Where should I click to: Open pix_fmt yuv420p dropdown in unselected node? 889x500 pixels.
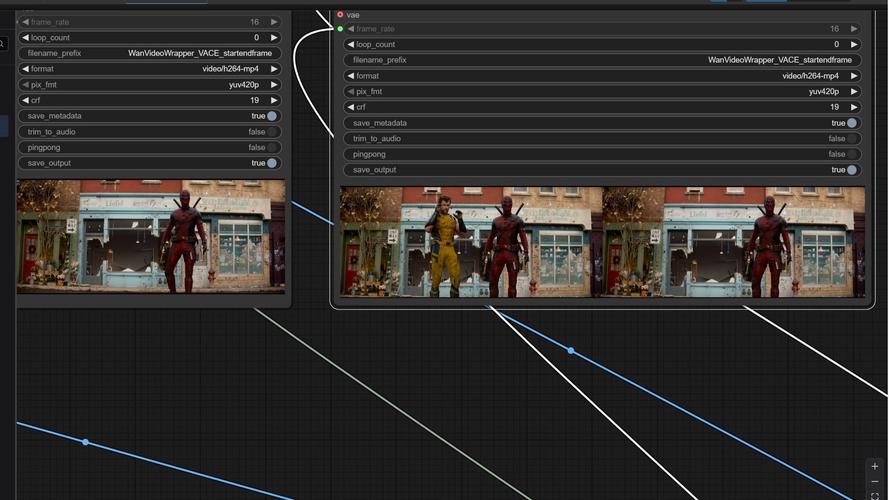150,84
